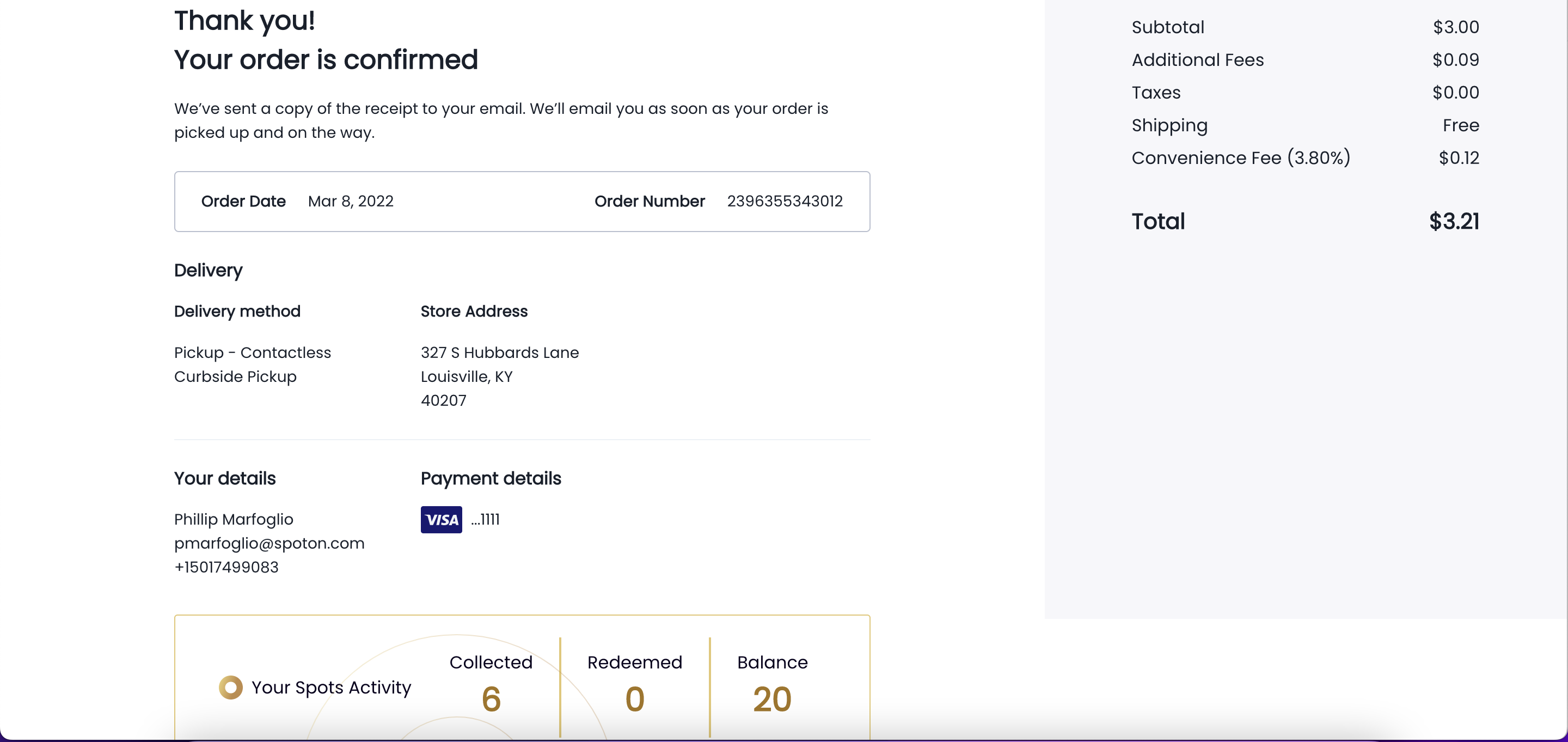Click the Shipping label

coord(1169,125)
